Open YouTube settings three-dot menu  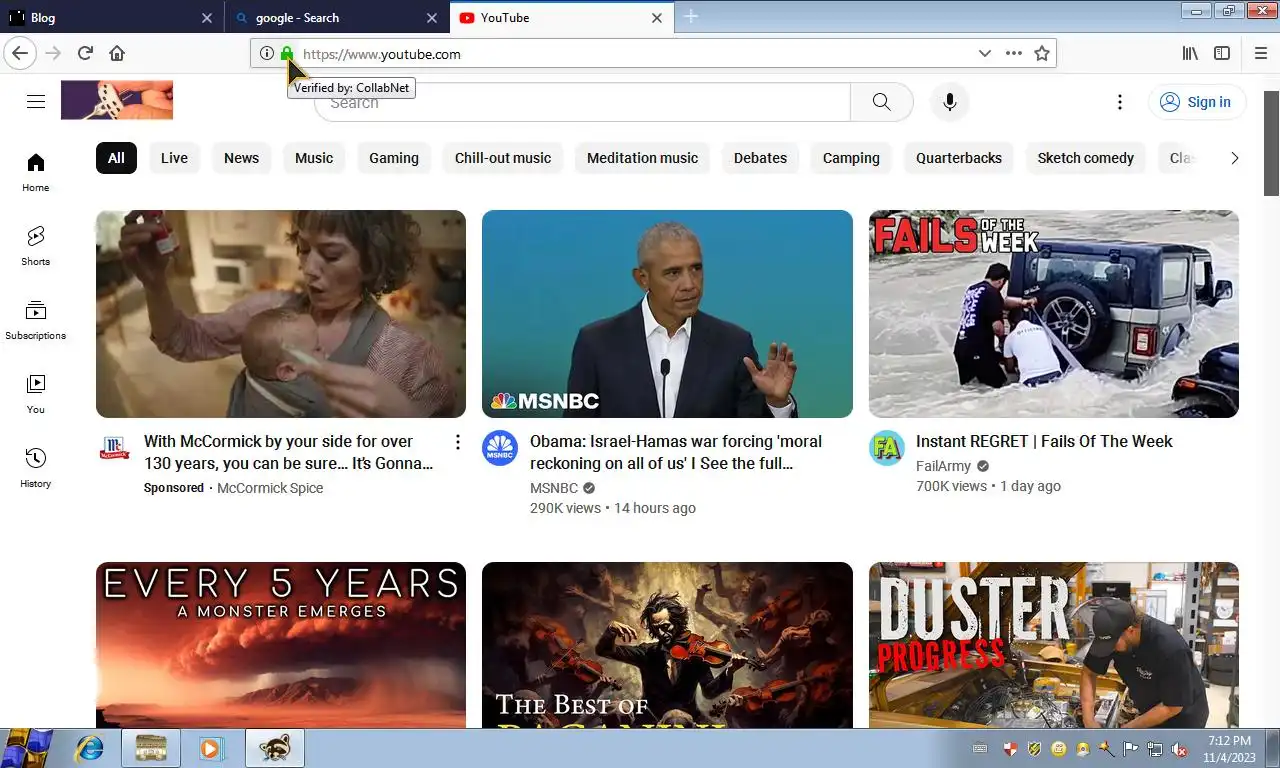point(1120,102)
